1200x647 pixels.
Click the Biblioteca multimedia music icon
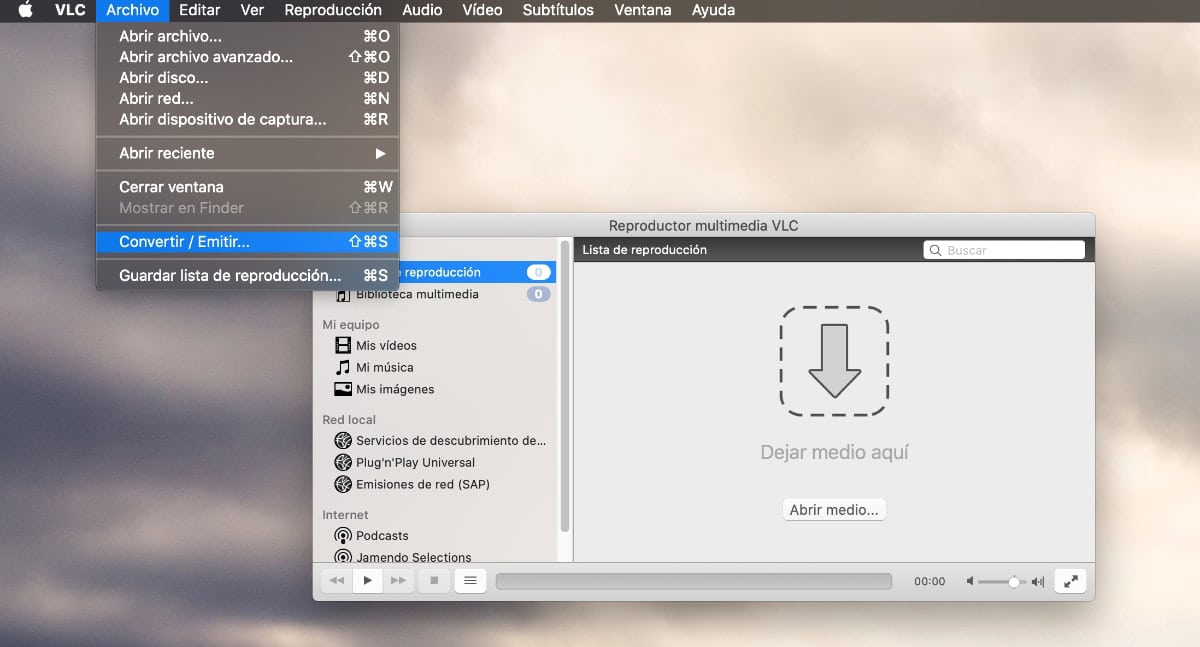343,295
